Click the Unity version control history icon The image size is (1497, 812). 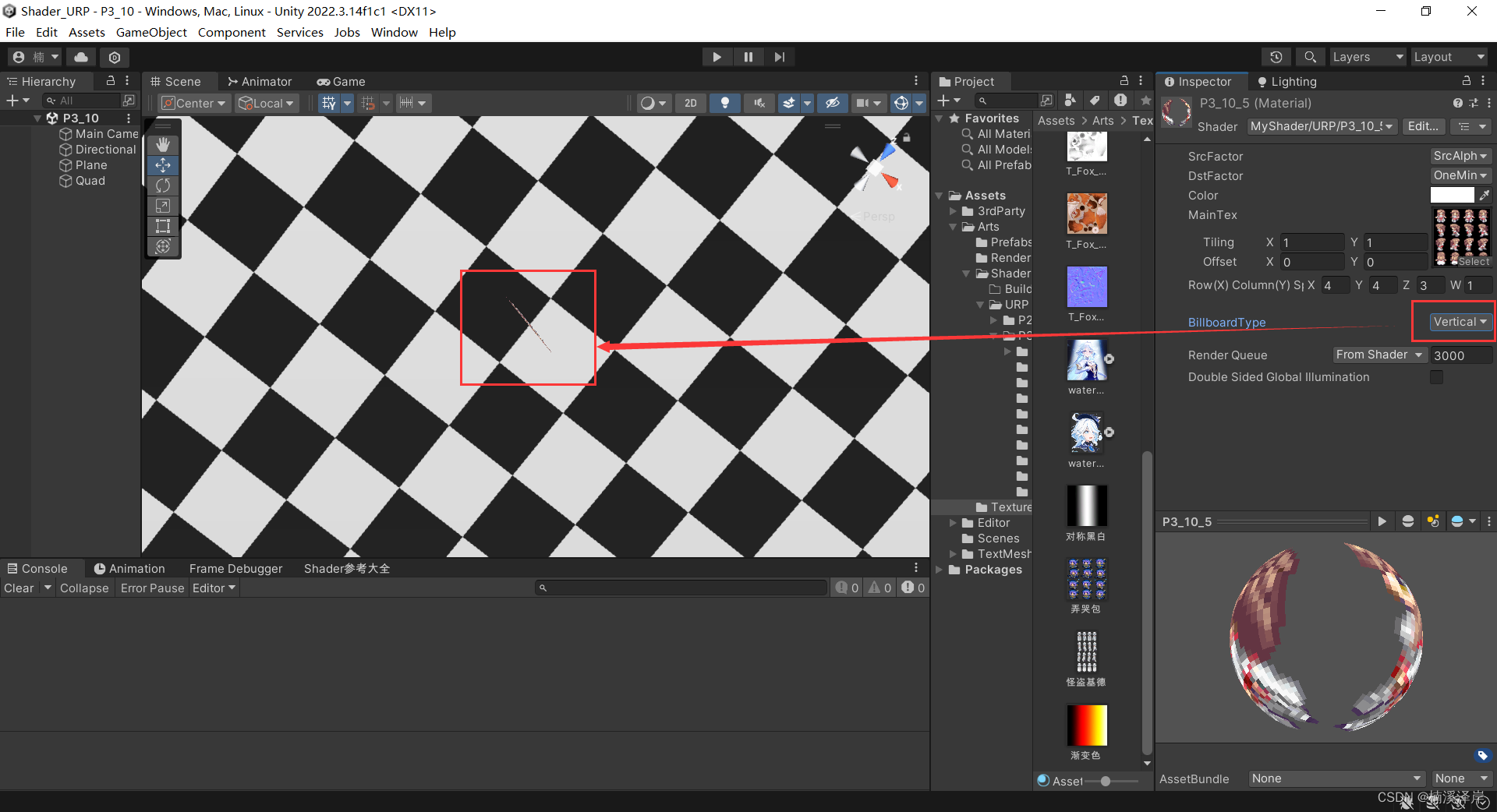click(1276, 56)
